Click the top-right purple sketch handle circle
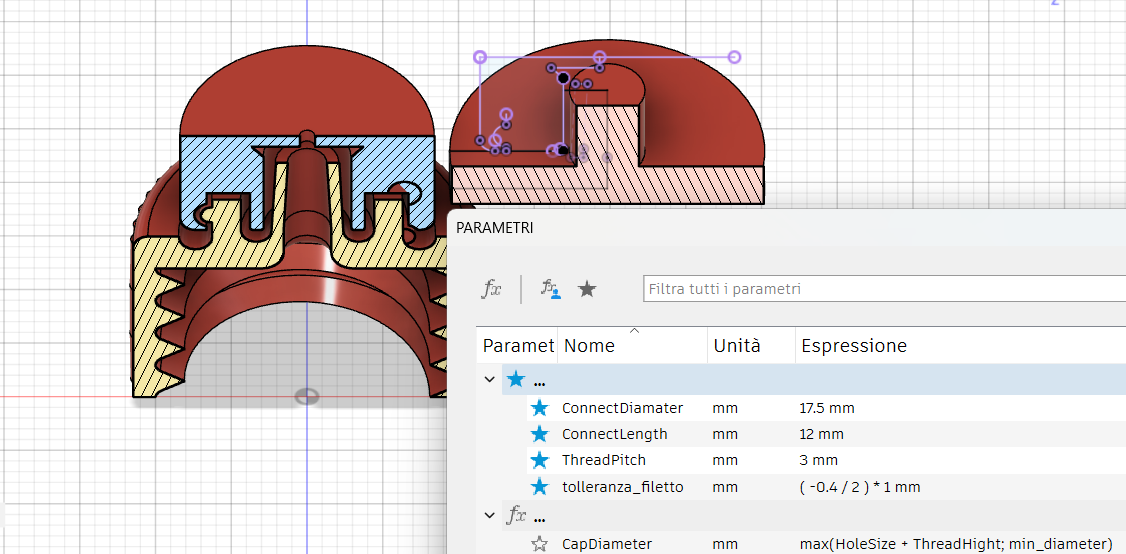 [734, 57]
